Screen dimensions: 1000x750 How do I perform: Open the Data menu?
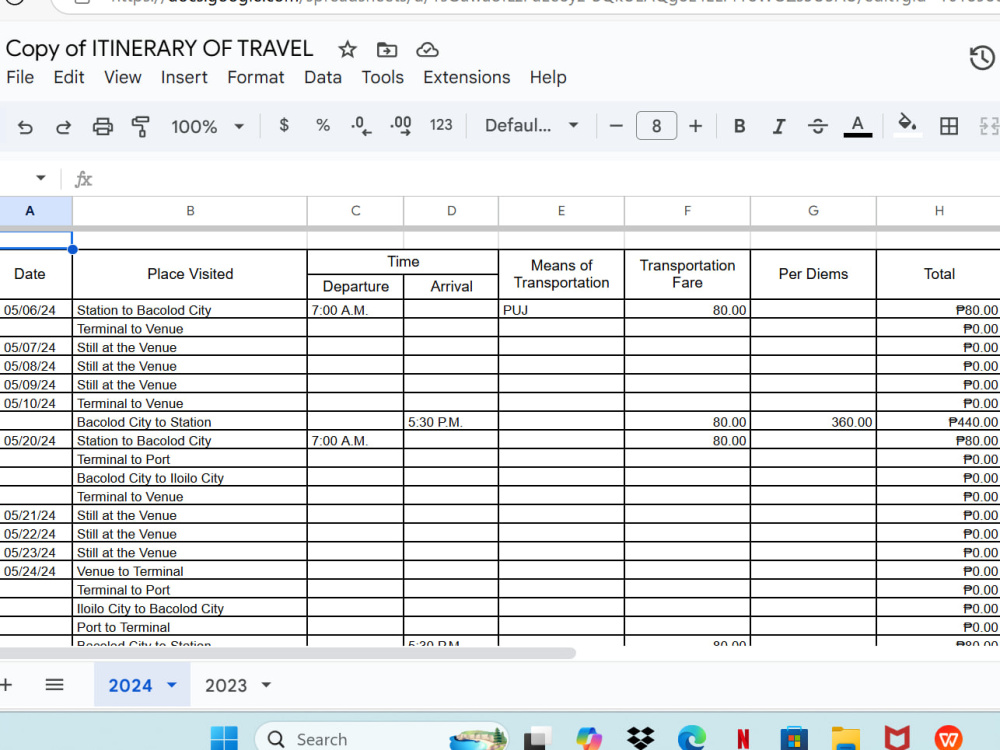tap(323, 77)
